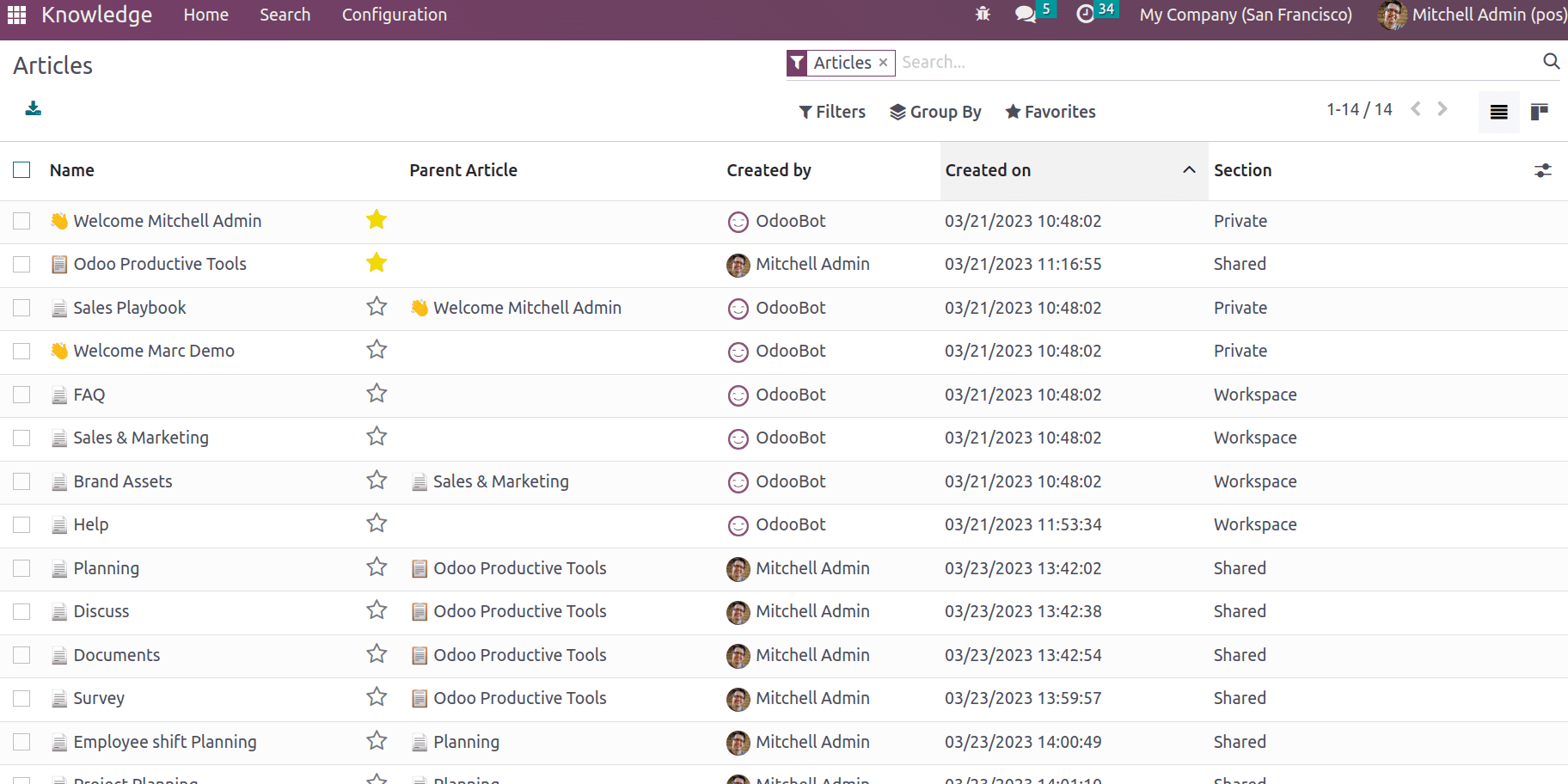Click the 1-14 / 14 pager counter

[x=1359, y=109]
